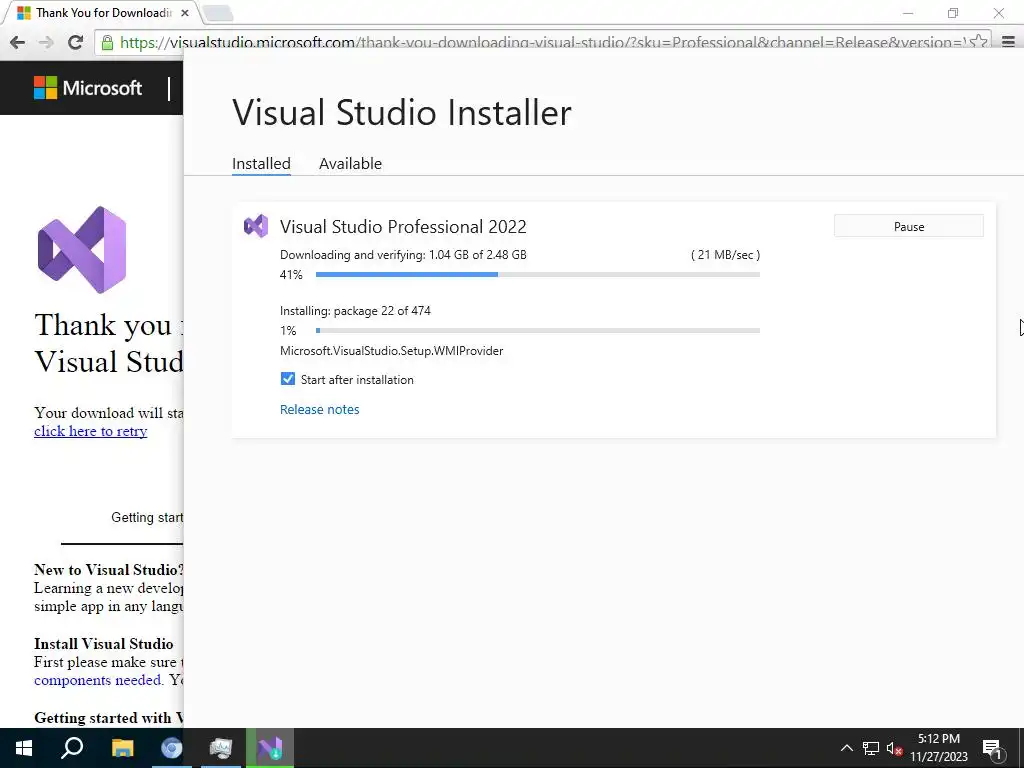Open network status tray icon

[x=871, y=748]
